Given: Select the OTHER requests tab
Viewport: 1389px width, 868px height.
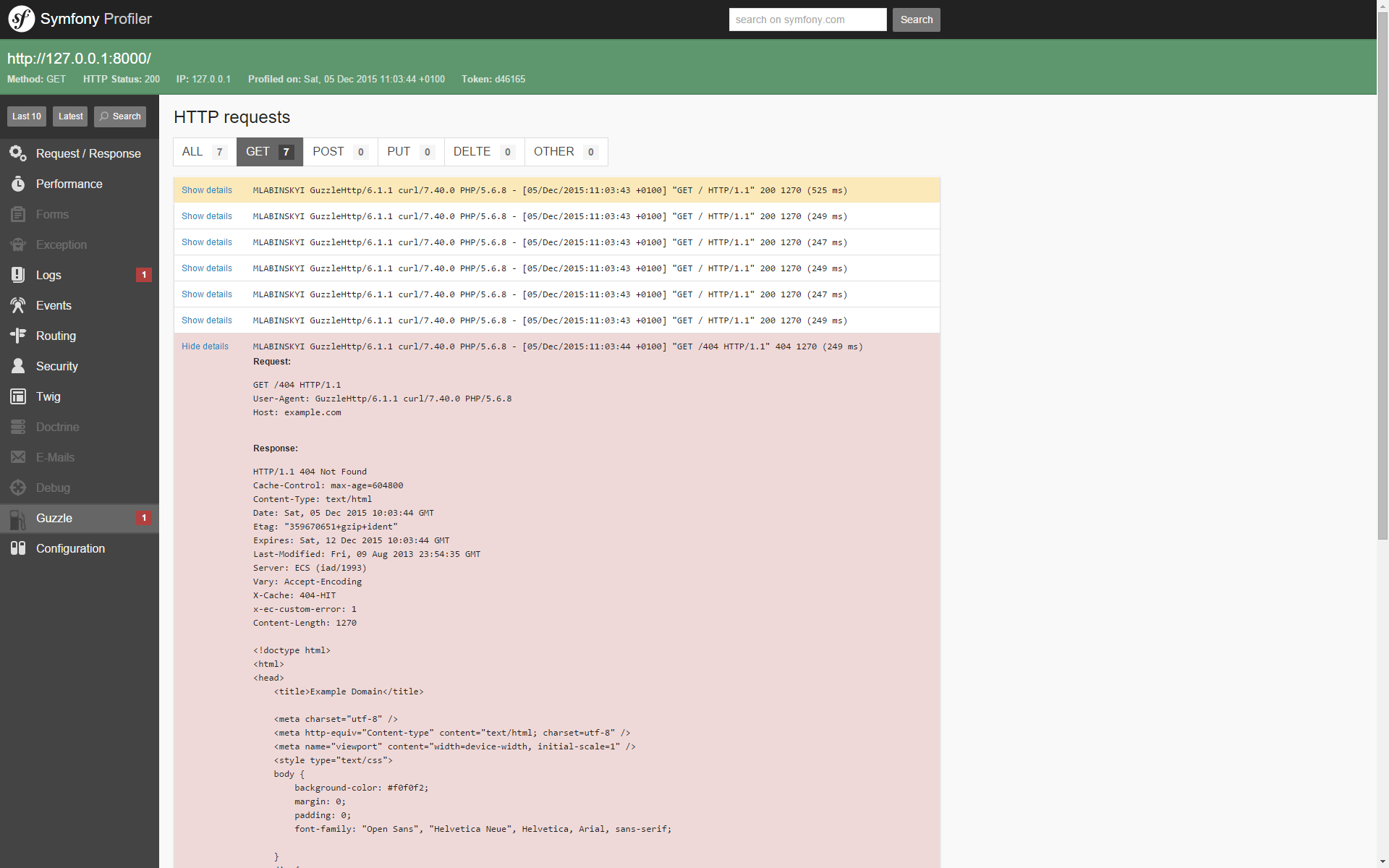Looking at the screenshot, I should [565, 152].
